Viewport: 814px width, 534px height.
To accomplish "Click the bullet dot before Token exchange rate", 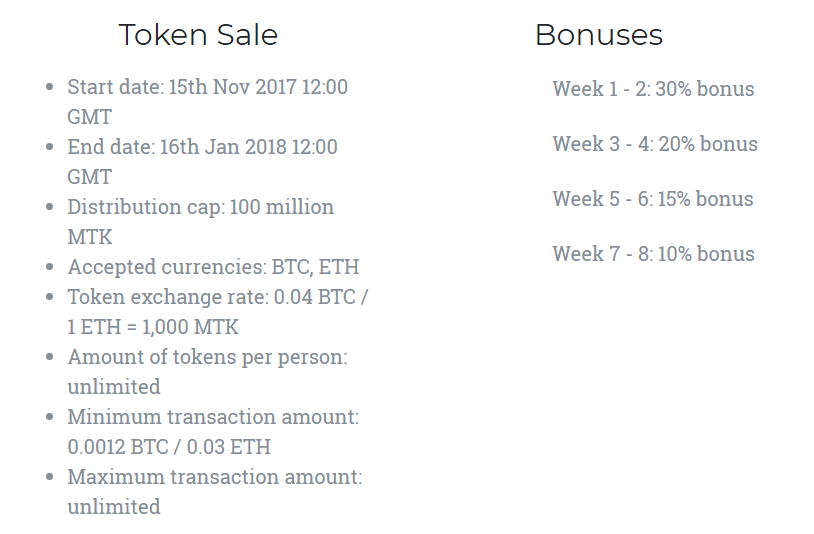I will pos(50,297).
